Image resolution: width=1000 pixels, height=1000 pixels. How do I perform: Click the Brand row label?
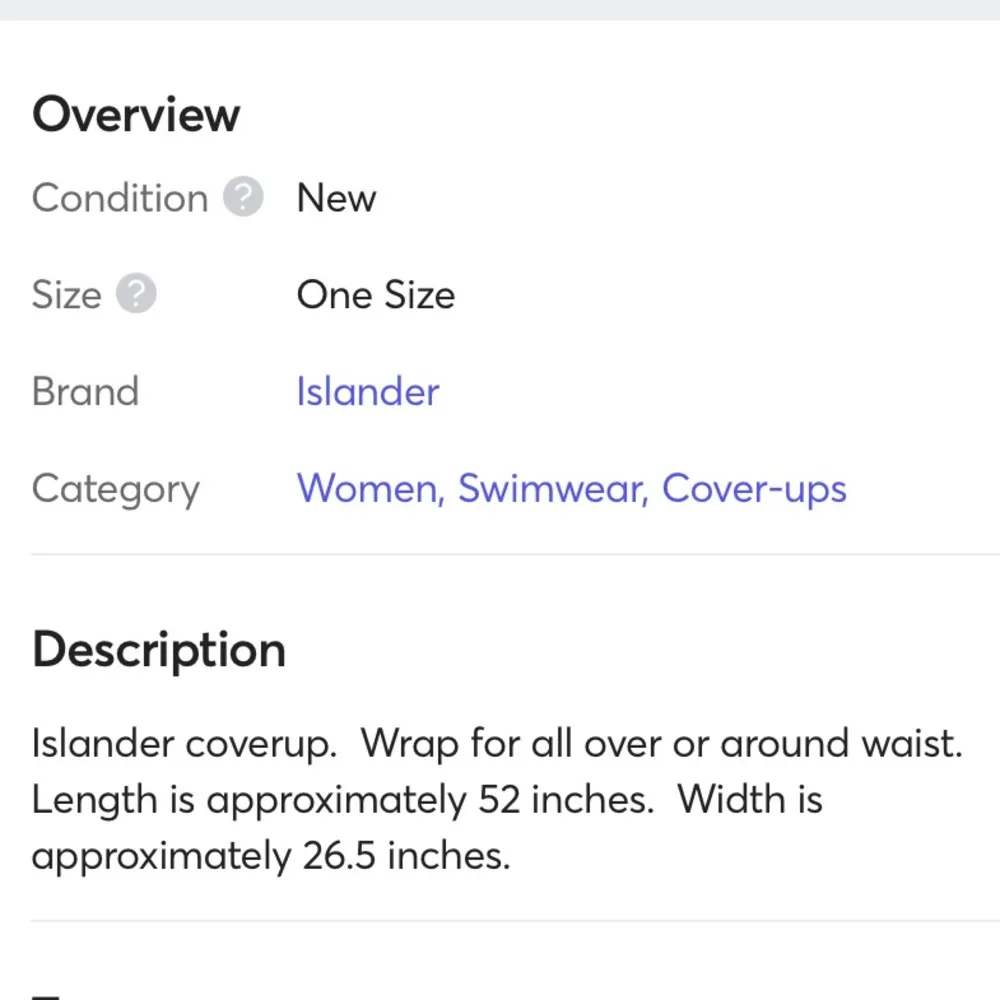85,391
